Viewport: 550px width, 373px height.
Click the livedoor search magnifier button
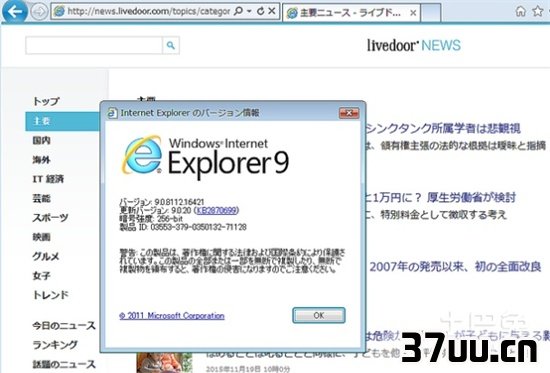(171, 45)
